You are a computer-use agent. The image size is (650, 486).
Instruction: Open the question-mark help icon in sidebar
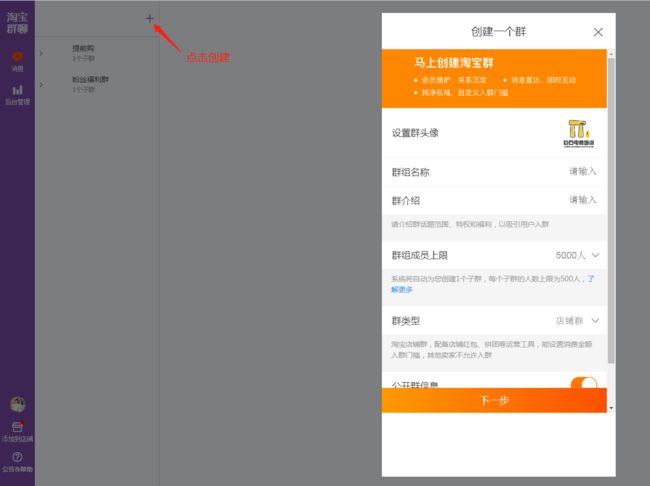[x=17, y=457]
